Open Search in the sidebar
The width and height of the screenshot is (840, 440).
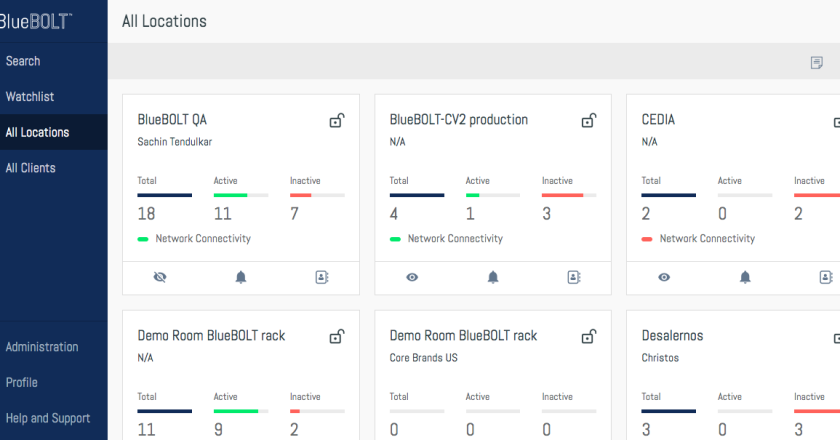click(23, 61)
